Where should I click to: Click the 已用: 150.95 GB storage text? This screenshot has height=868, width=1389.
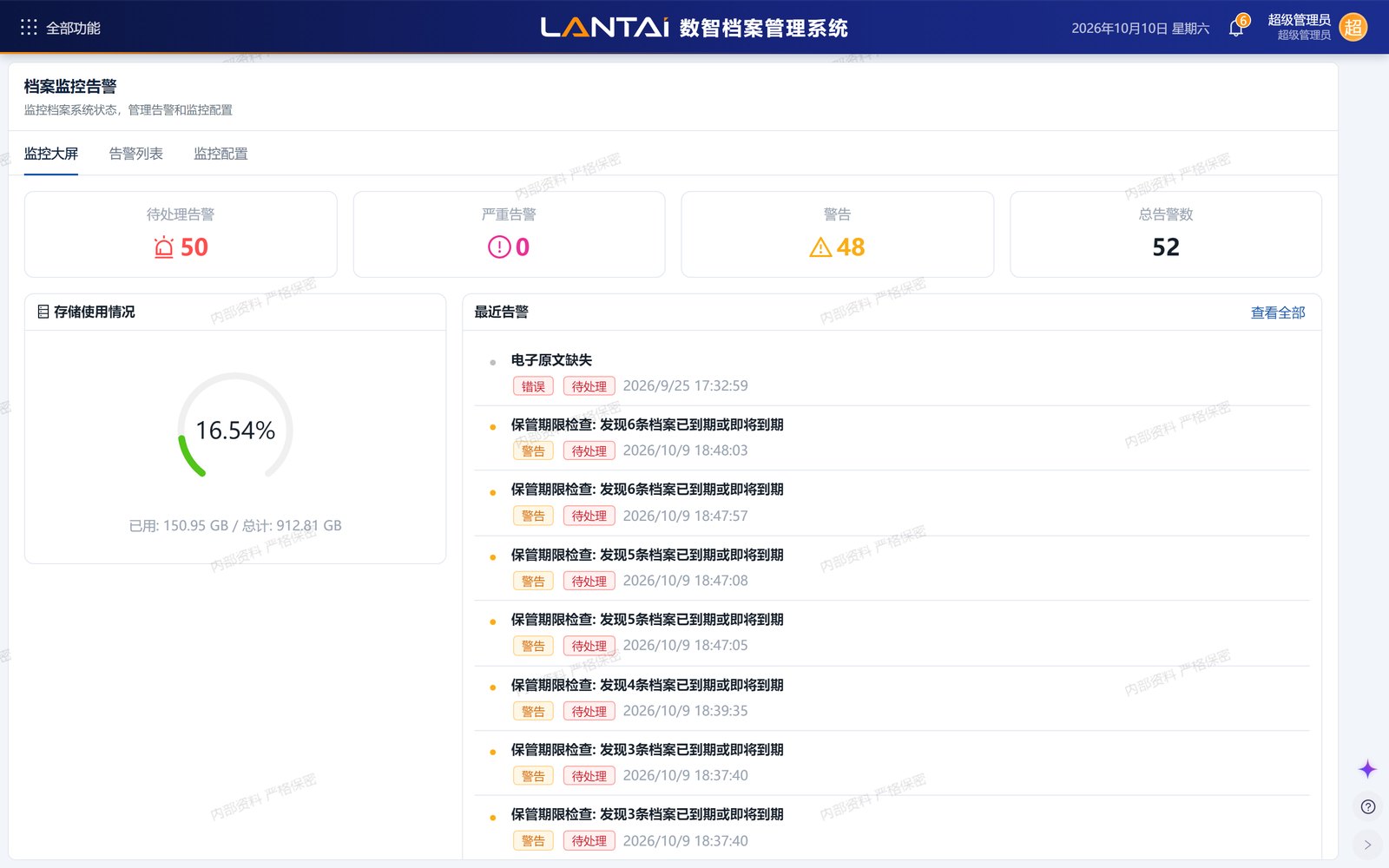235,525
